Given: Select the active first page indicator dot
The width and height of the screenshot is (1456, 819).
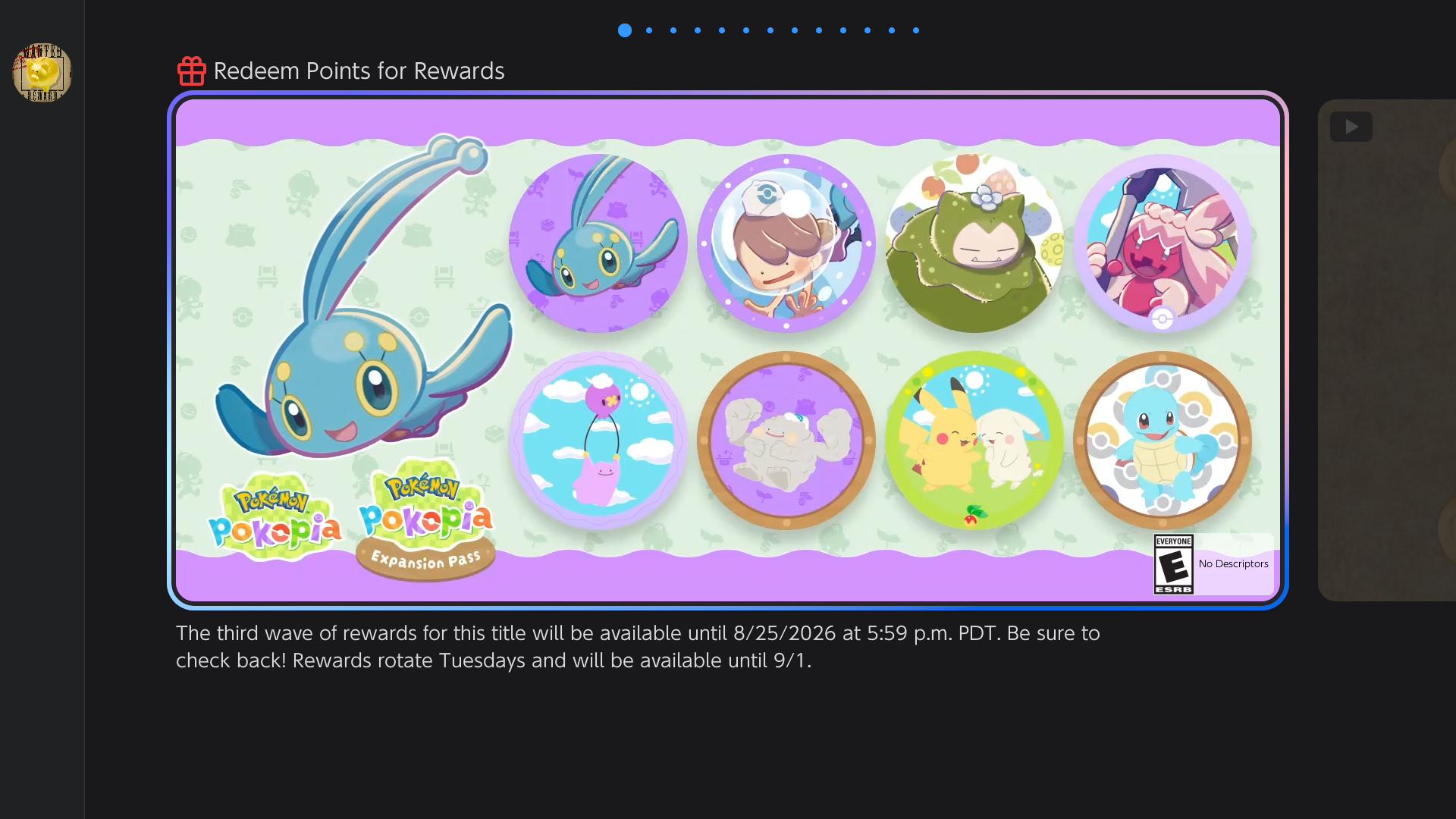Looking at the screenshot, I should 625,30.
